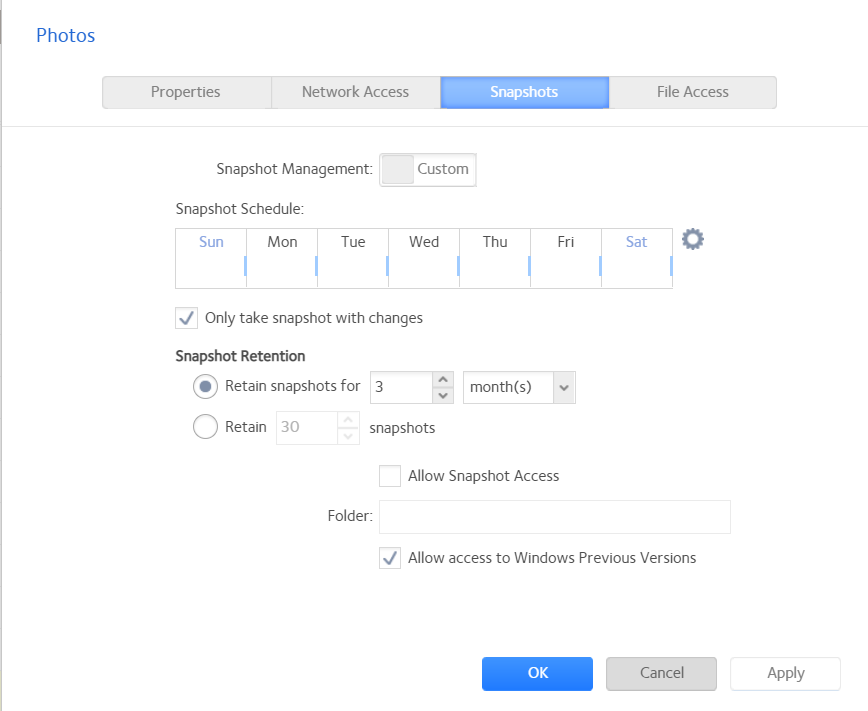
Task: Select the Retain count snapshots radio option
Action: [205, 427]
